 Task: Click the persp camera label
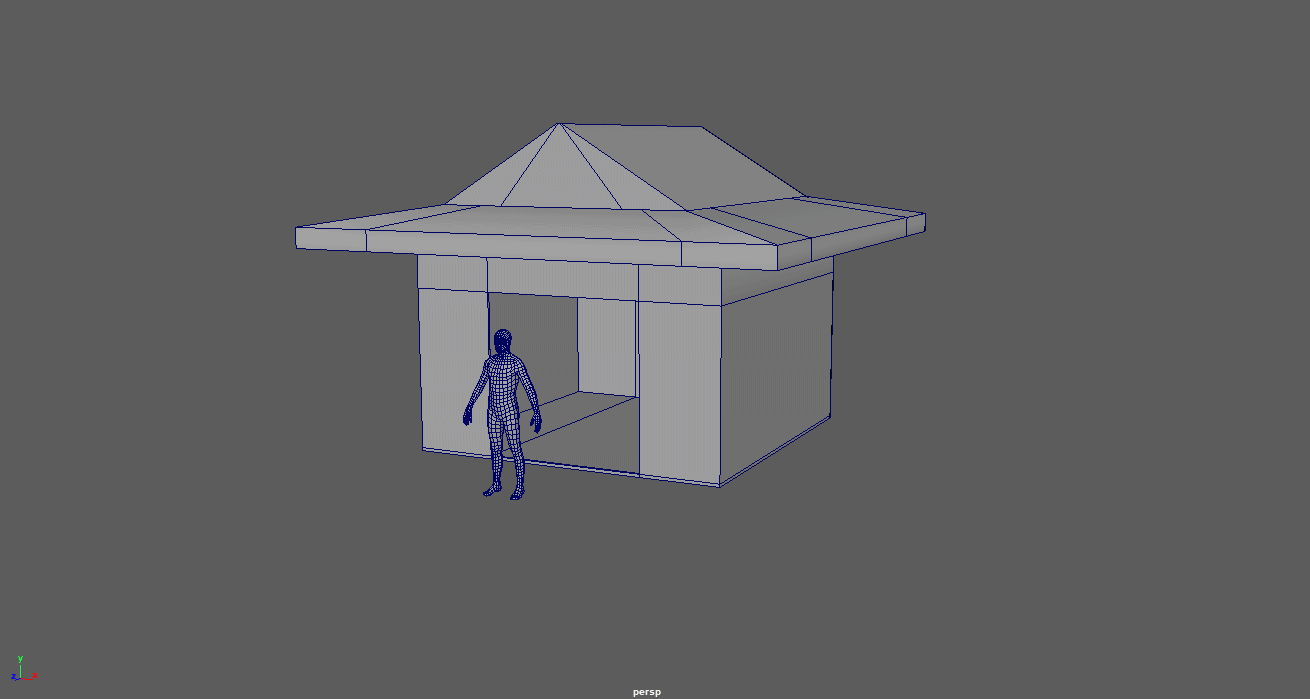point(646,692)
